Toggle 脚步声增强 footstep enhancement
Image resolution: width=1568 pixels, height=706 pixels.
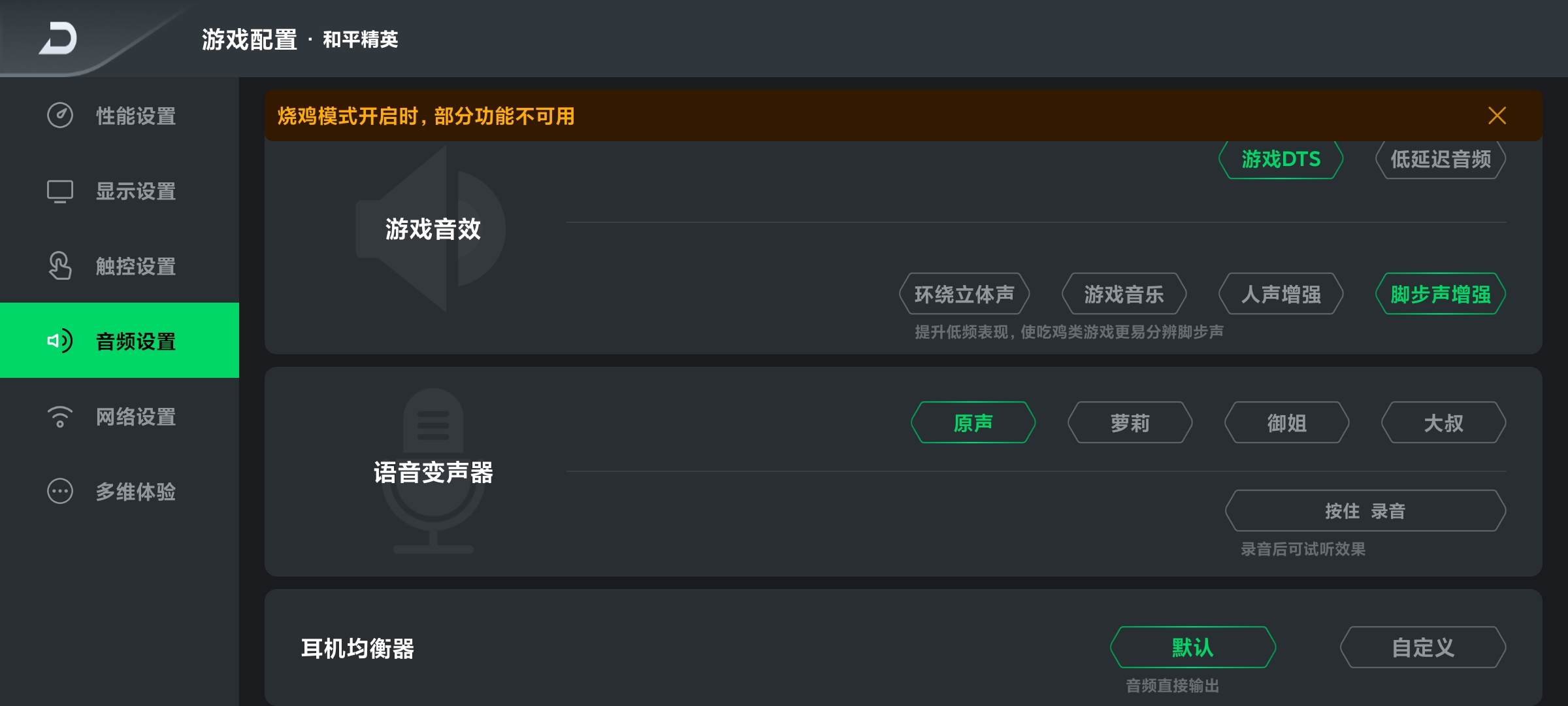coord(1440,294)
